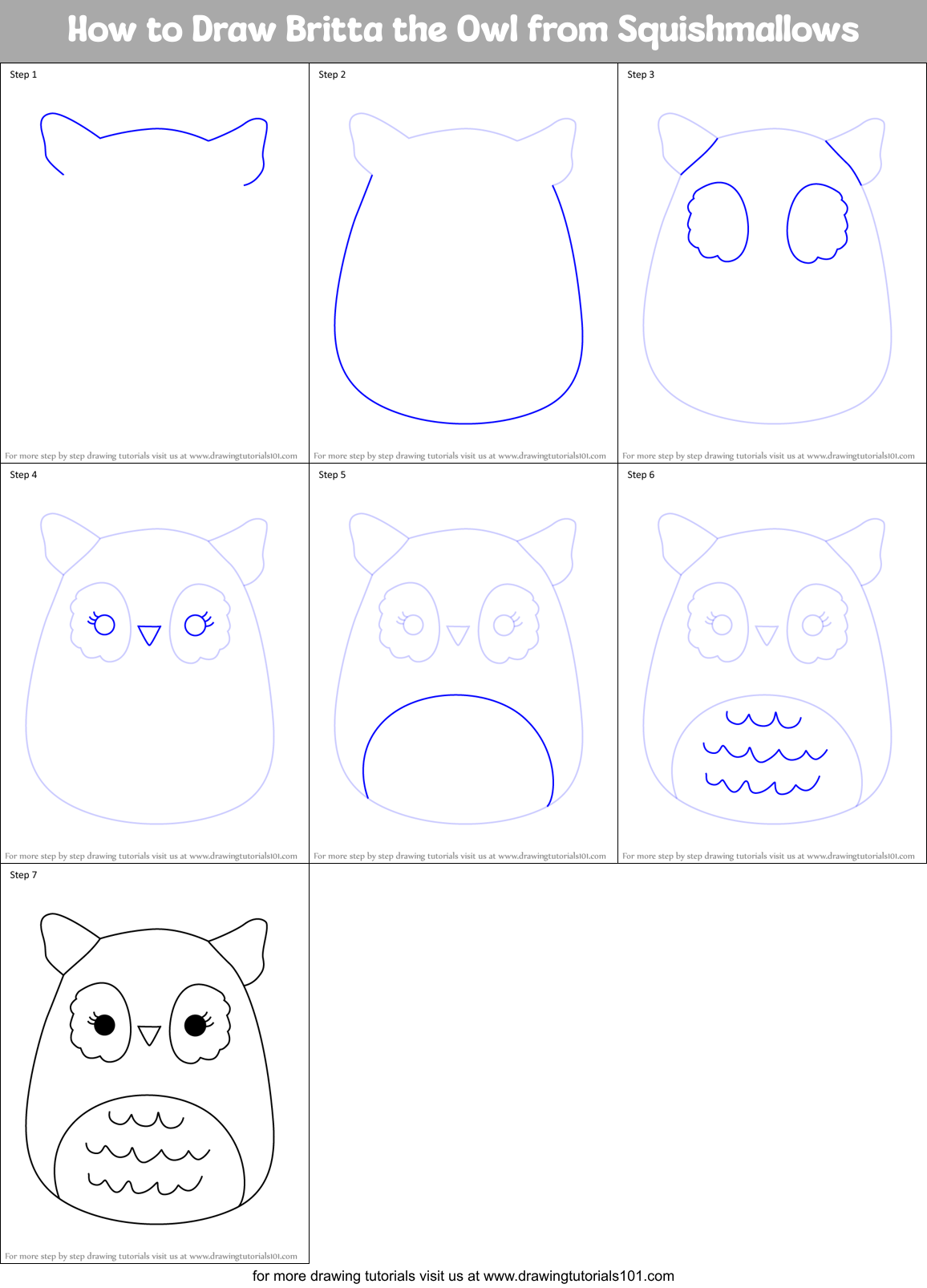Click the 'Step 1' label
This screenshot has width=927, height=1288.
(23, 75)
